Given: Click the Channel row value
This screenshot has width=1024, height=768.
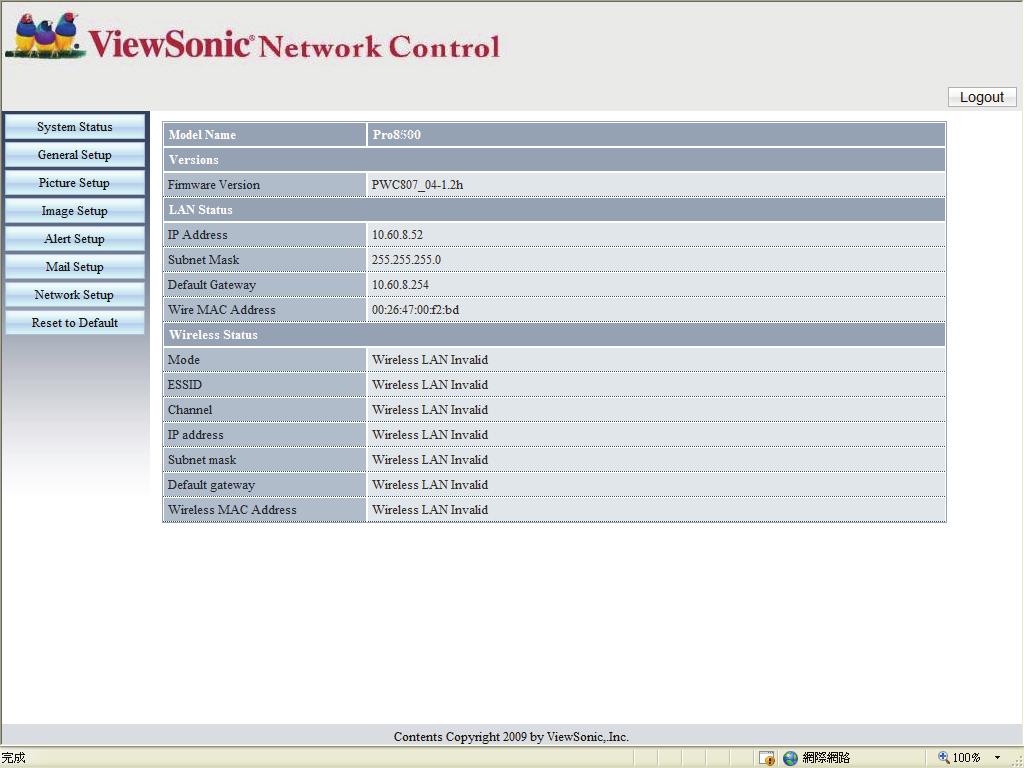Looking at the screenshot, I should (430, 409).
